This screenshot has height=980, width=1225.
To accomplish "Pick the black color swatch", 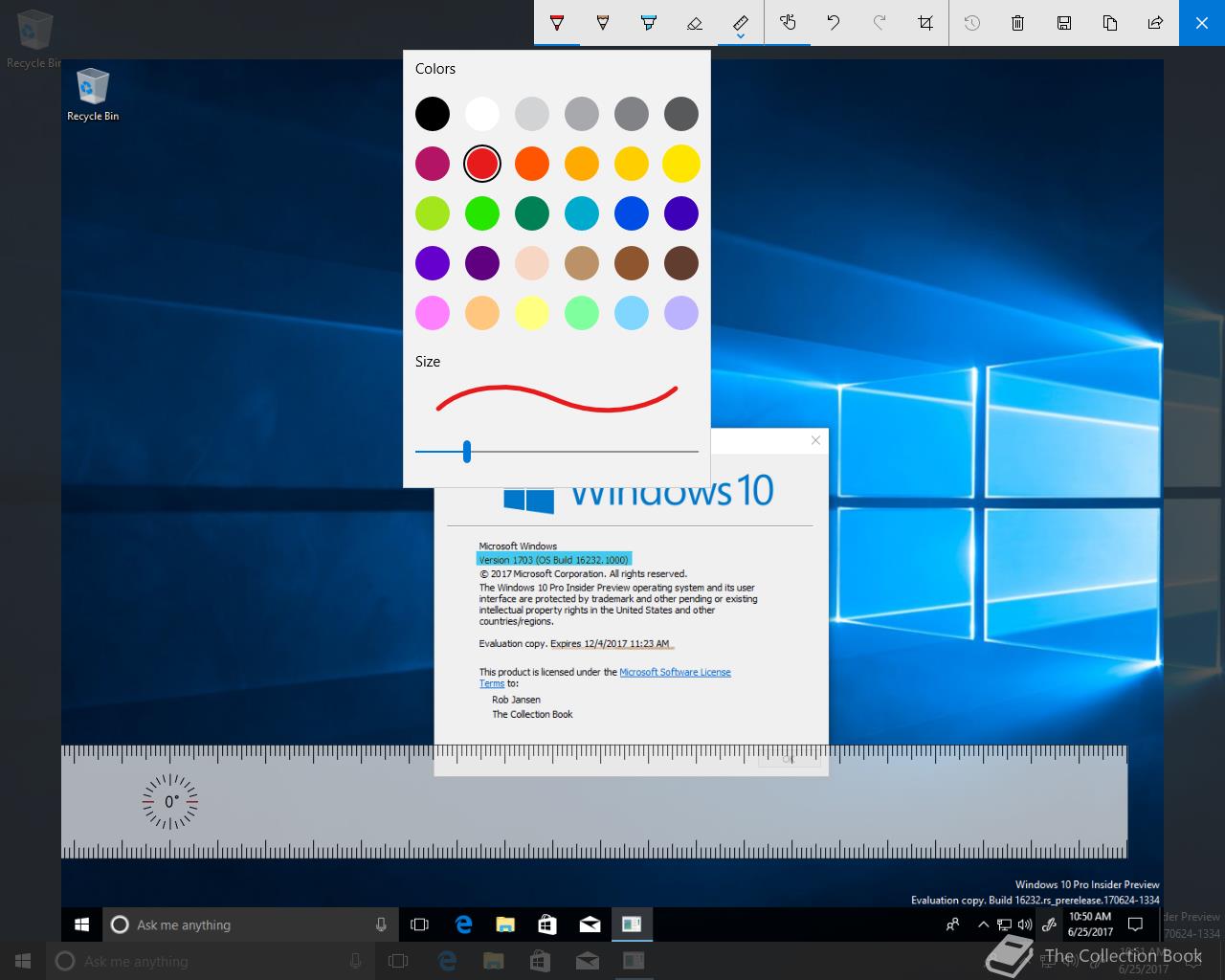I will [433, 114].
